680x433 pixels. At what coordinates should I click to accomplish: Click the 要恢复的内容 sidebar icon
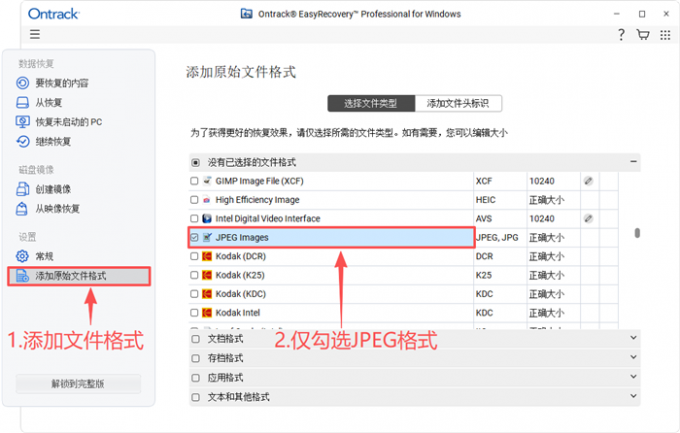pos(23,83)
